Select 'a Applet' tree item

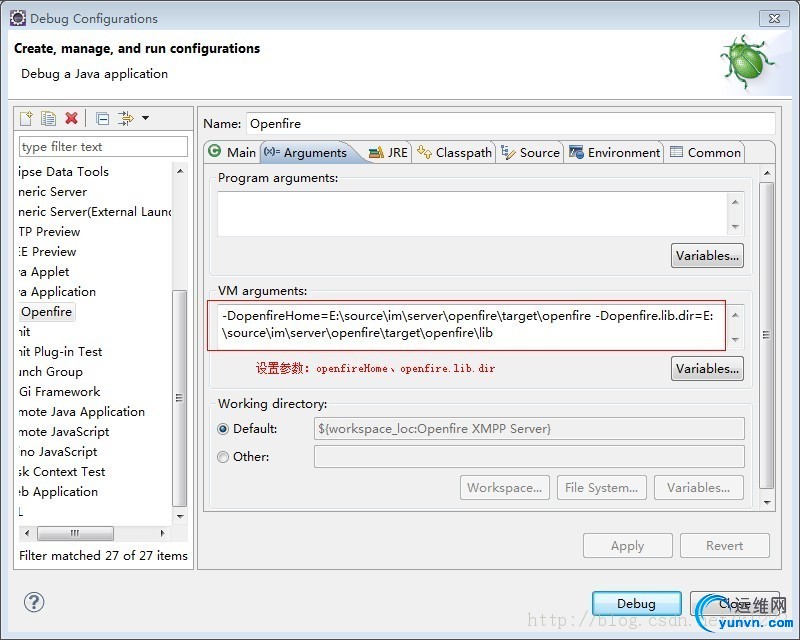click(44, 272)
